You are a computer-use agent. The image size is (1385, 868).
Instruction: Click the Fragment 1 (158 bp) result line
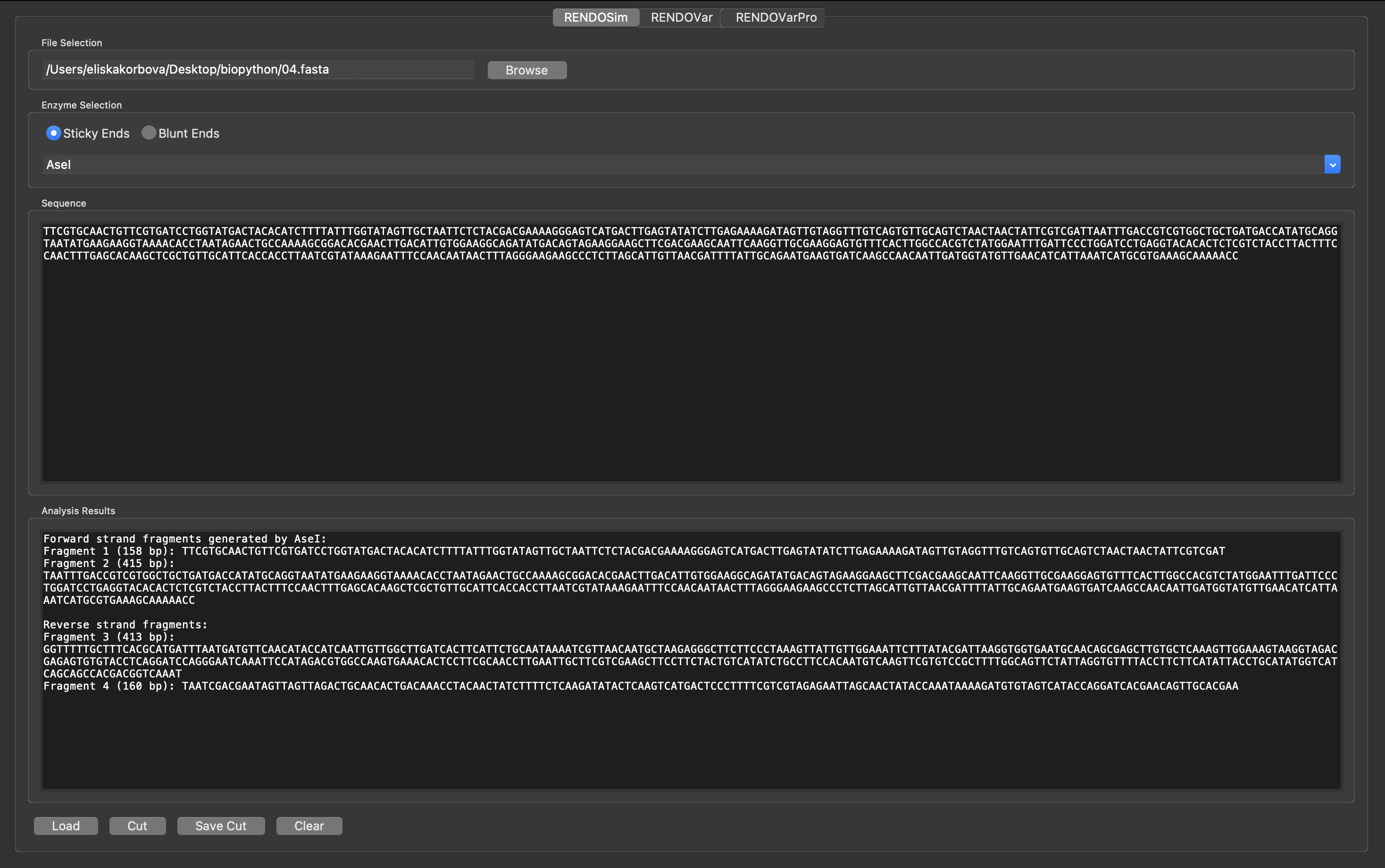point(634,551)
